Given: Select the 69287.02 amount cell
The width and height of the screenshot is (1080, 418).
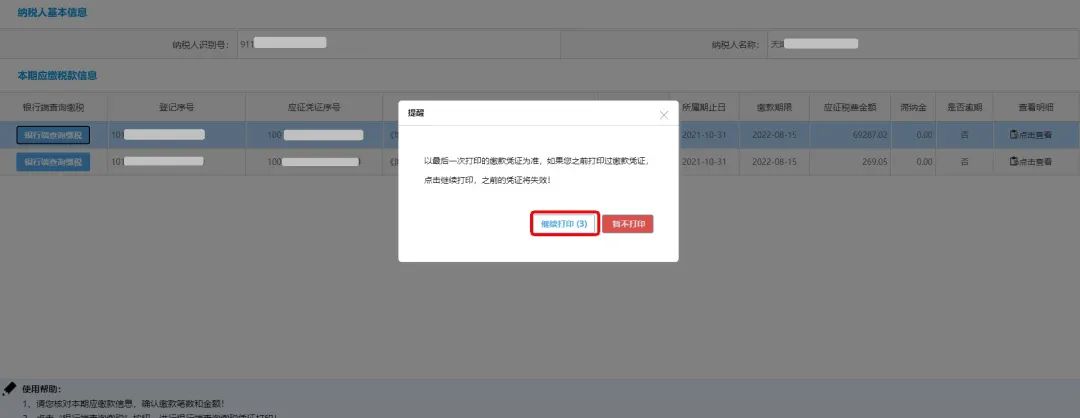Looking at the screenshot, I should click(851, 136).
